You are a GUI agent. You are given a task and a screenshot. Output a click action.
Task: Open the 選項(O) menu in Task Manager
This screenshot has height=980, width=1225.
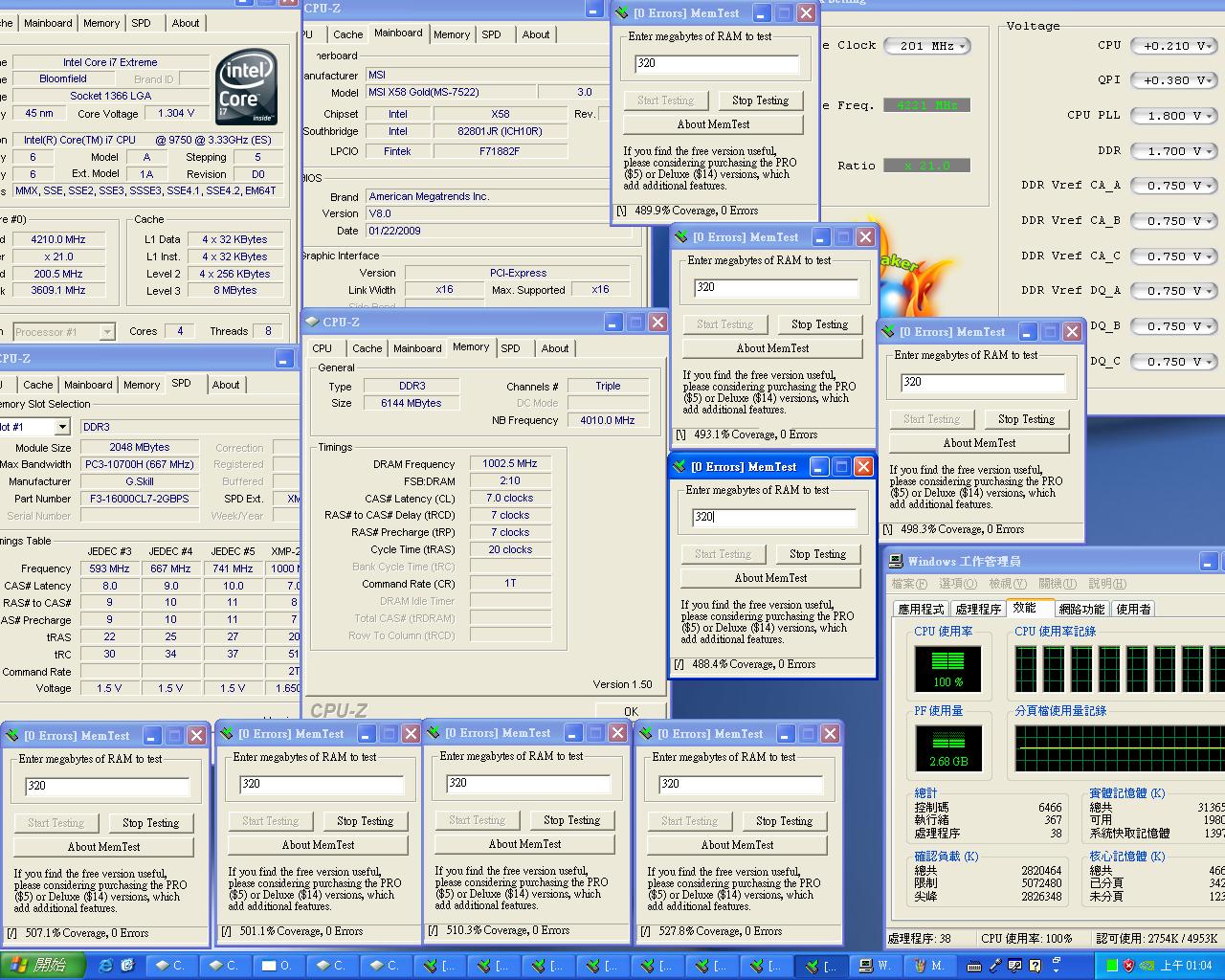[x=958, y=584]
